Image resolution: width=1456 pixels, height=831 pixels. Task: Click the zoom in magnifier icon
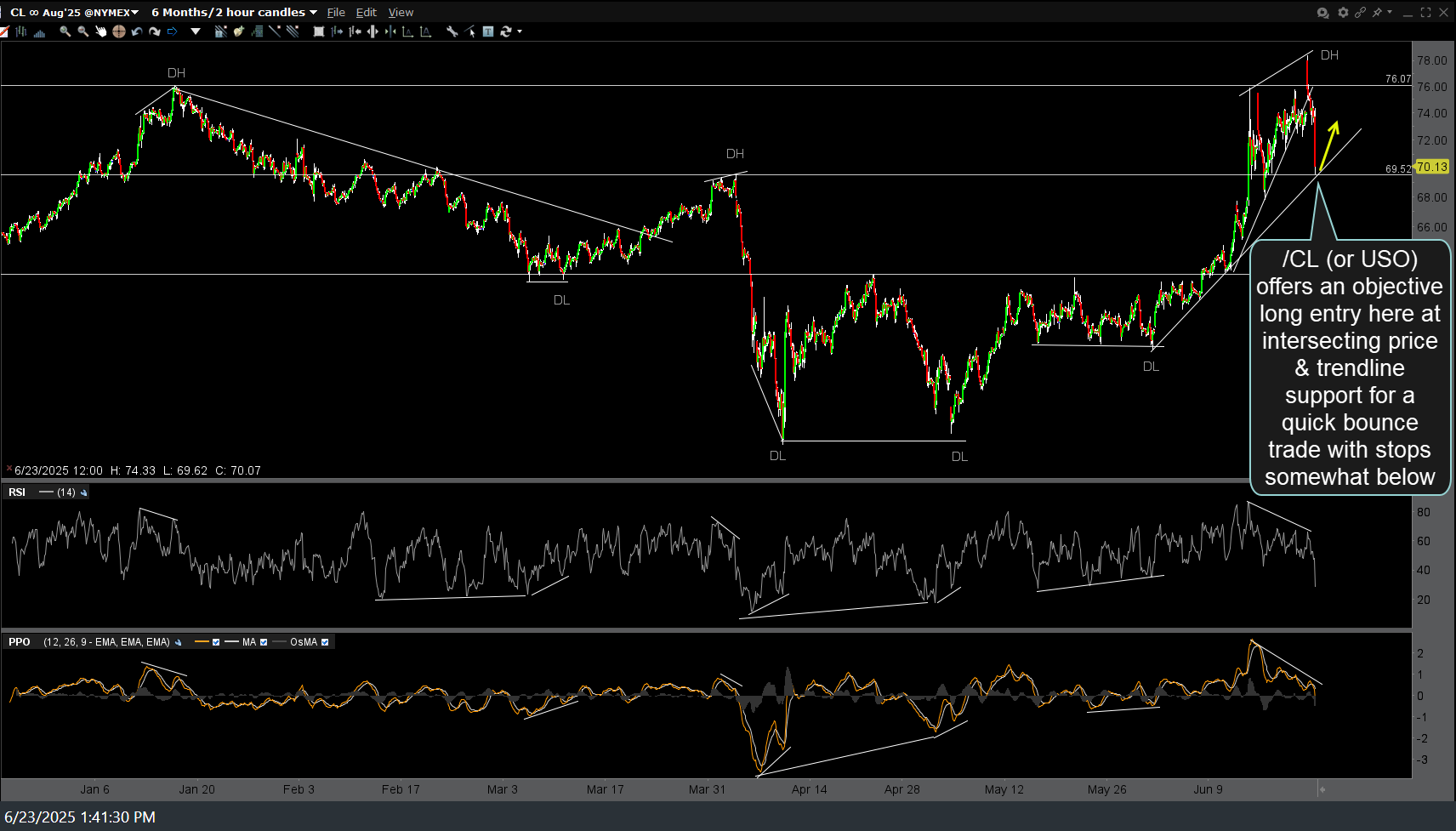65,31
